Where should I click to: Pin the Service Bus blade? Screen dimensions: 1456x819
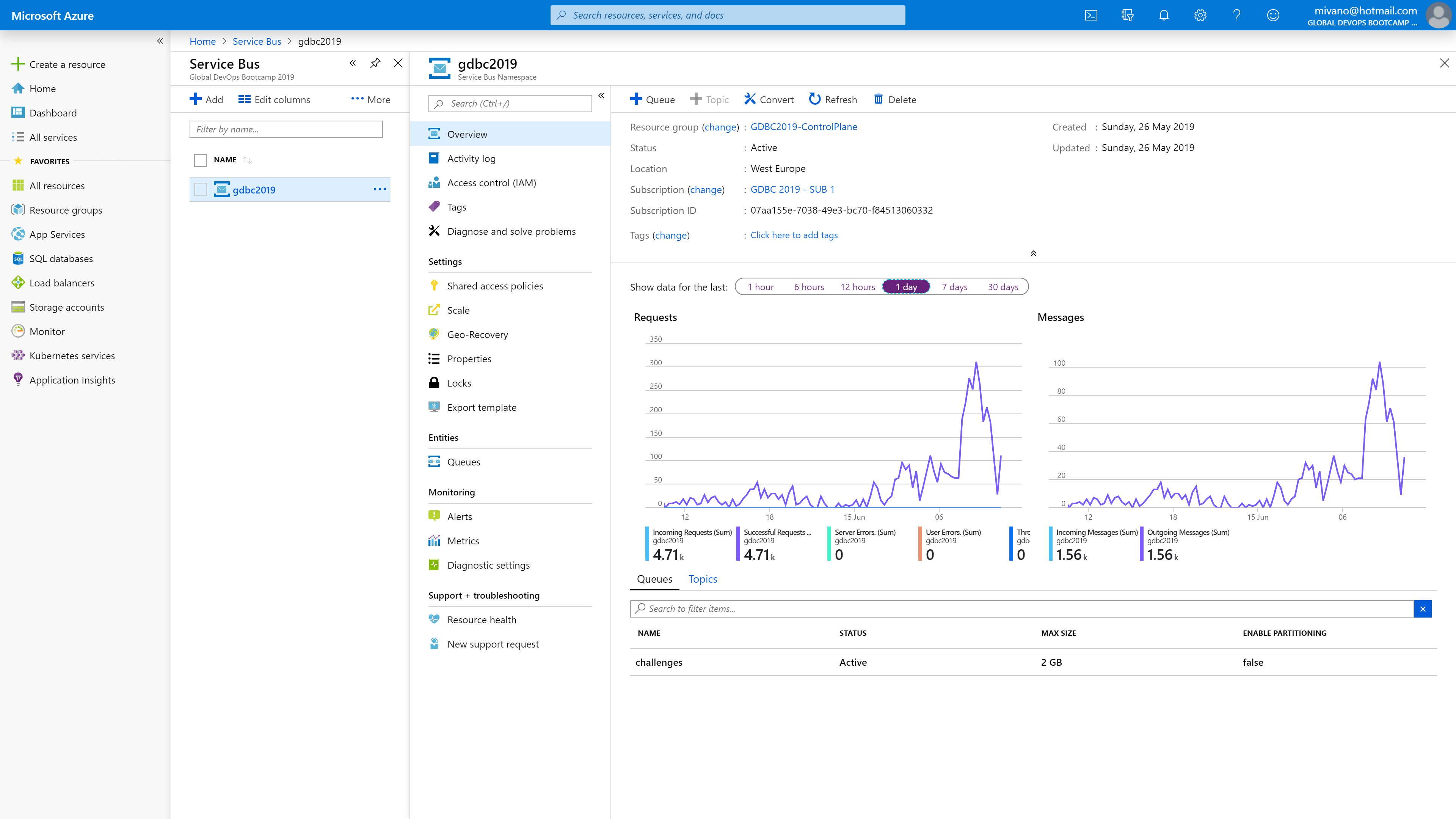[x=375, y=63]
